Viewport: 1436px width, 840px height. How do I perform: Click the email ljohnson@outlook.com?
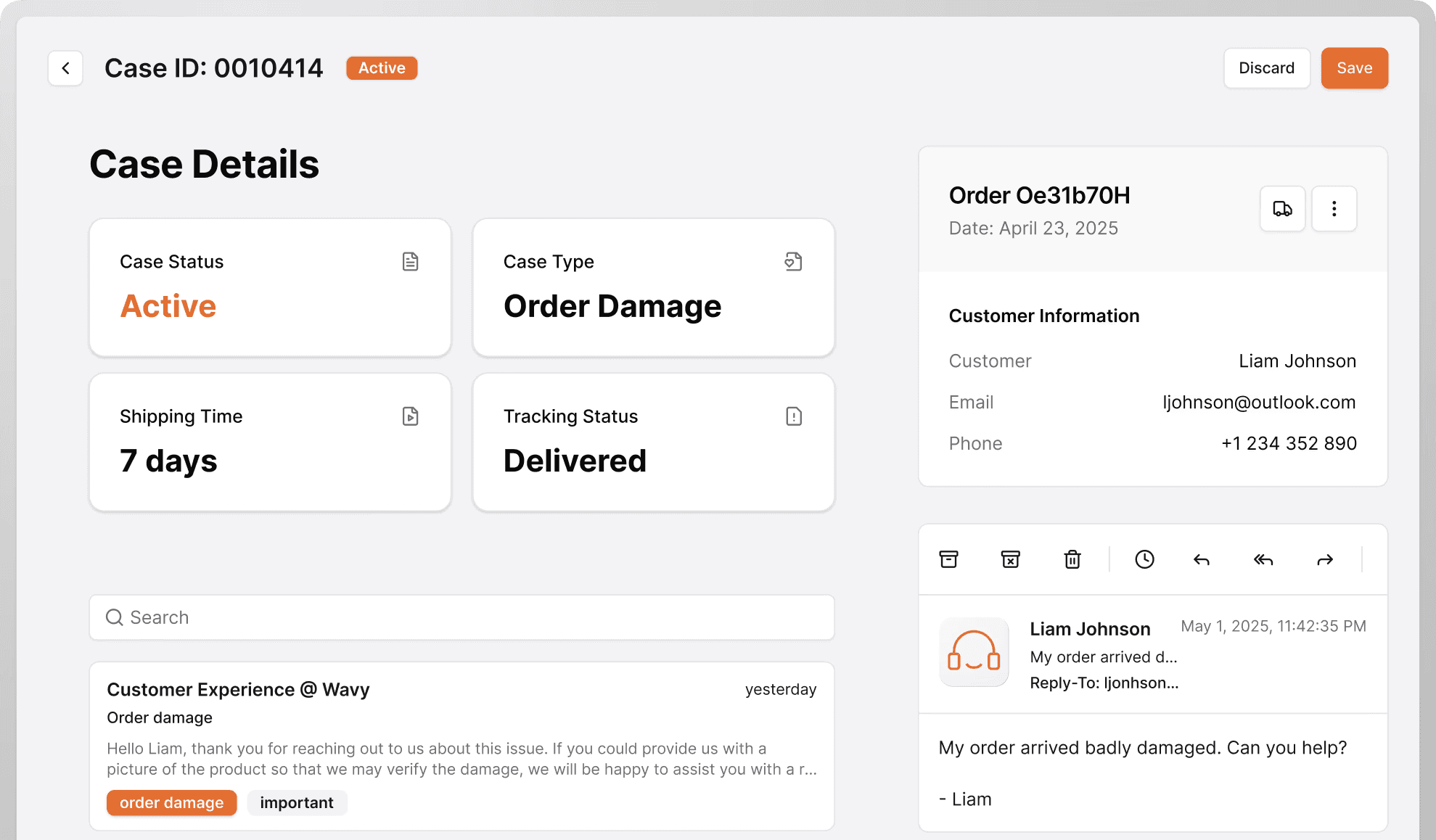(x=1259, y=402)
